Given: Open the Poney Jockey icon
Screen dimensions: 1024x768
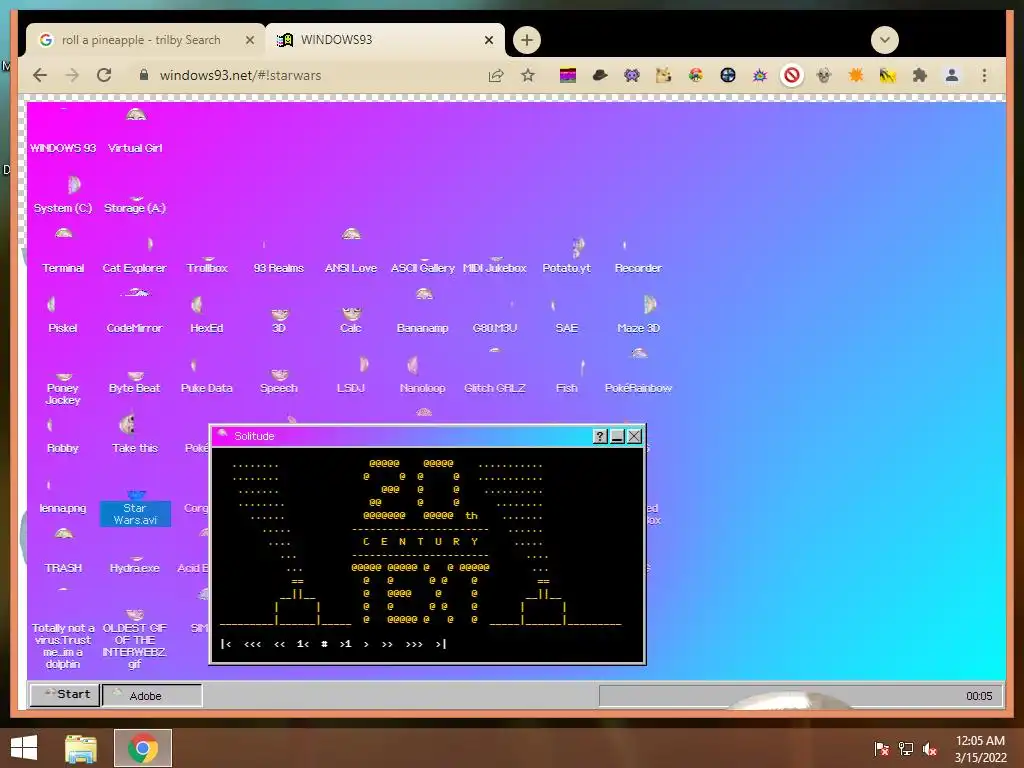Looking at the screenshot, I should click(63, 389).
